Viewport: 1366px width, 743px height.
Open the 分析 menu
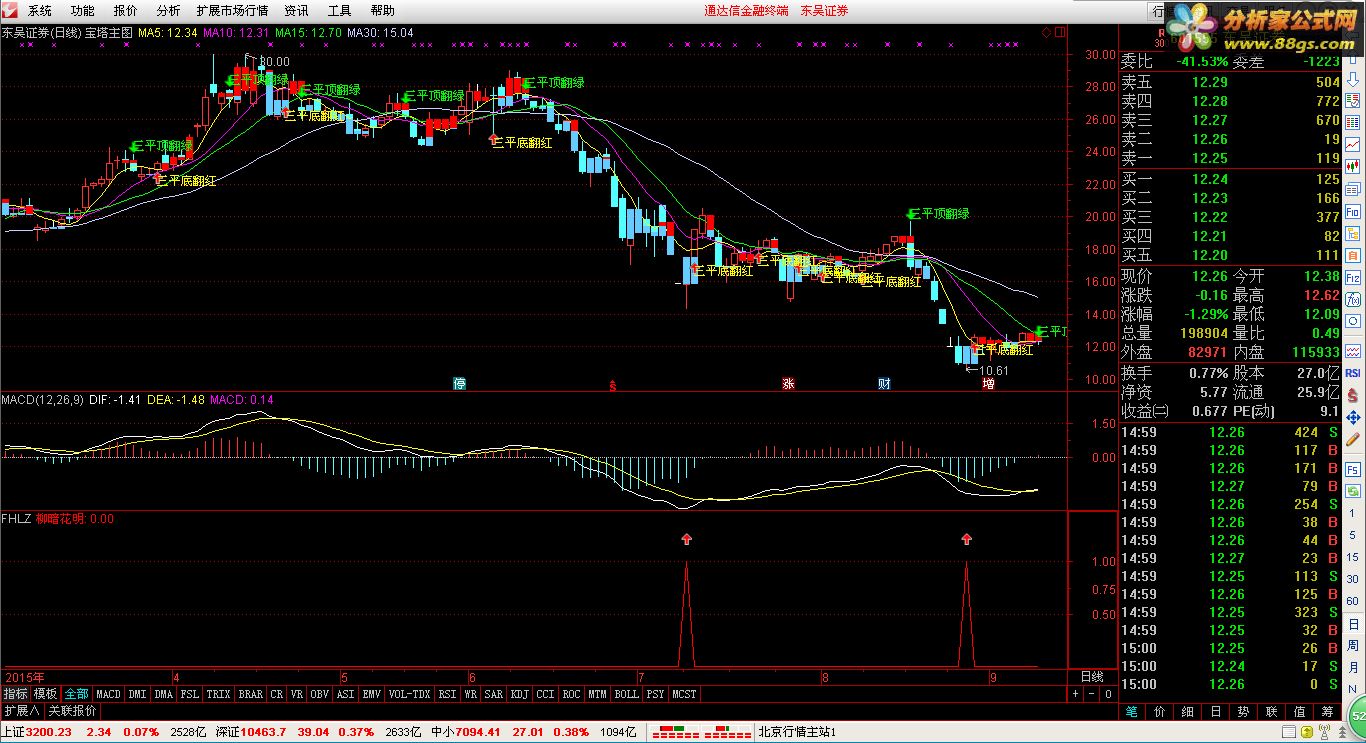coord(169,11)
